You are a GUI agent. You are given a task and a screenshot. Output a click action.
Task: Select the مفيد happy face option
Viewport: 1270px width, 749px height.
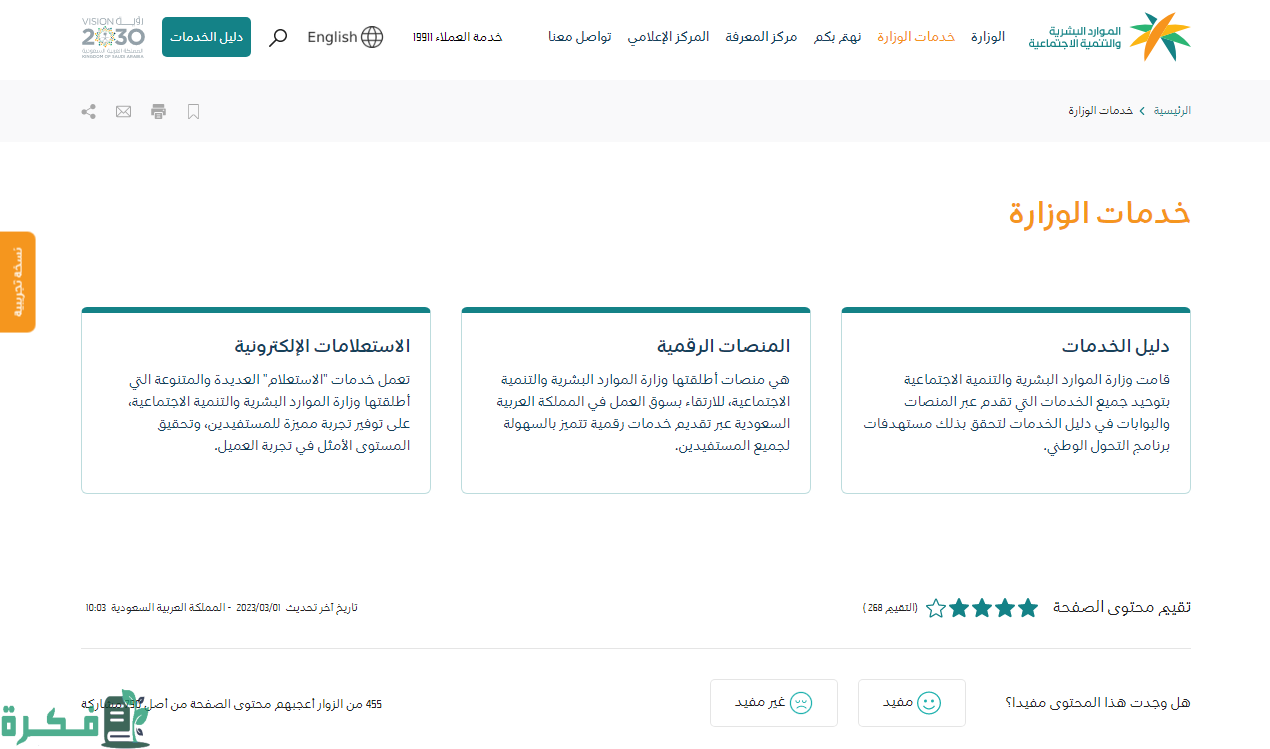click(911, 703)
